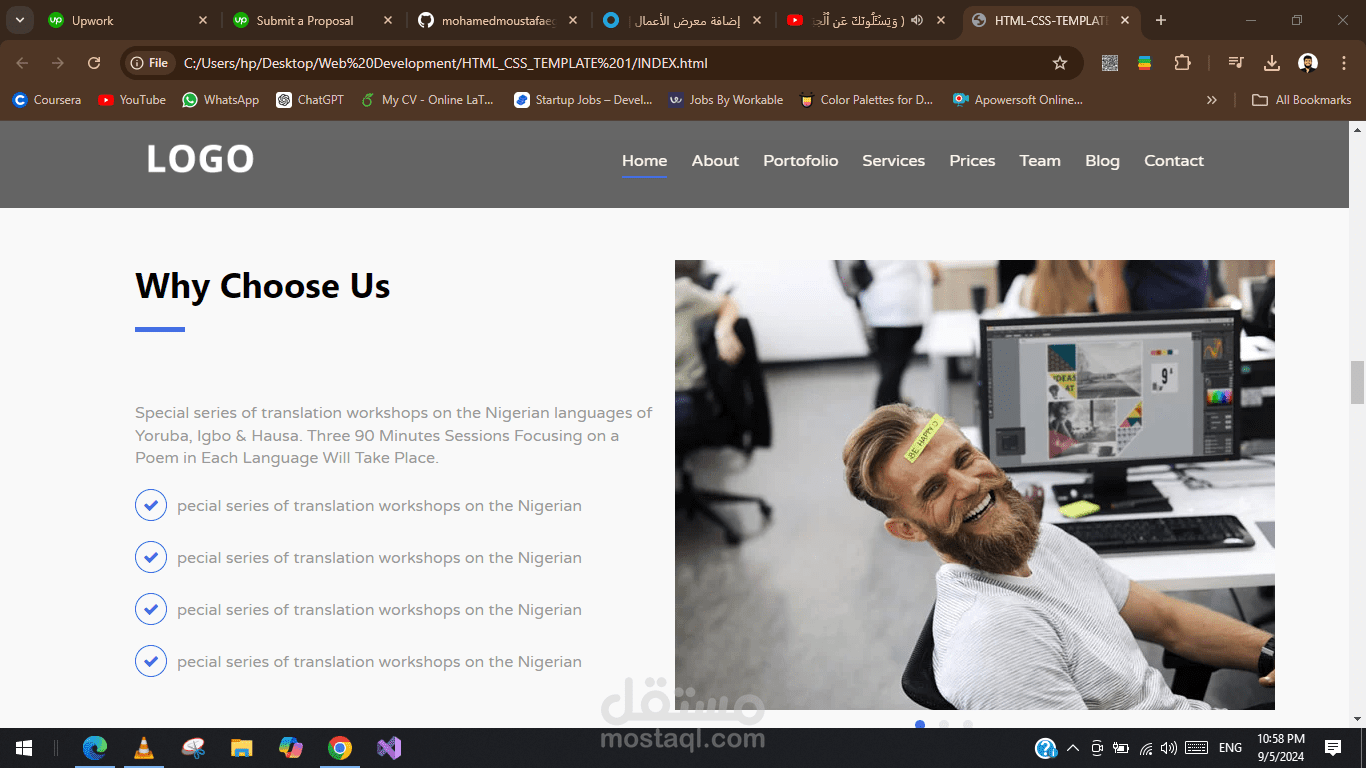The height and width of the screenshot is (768, 1366).
Task: Open Chrome from the taskbar
Action: point(340,748)
